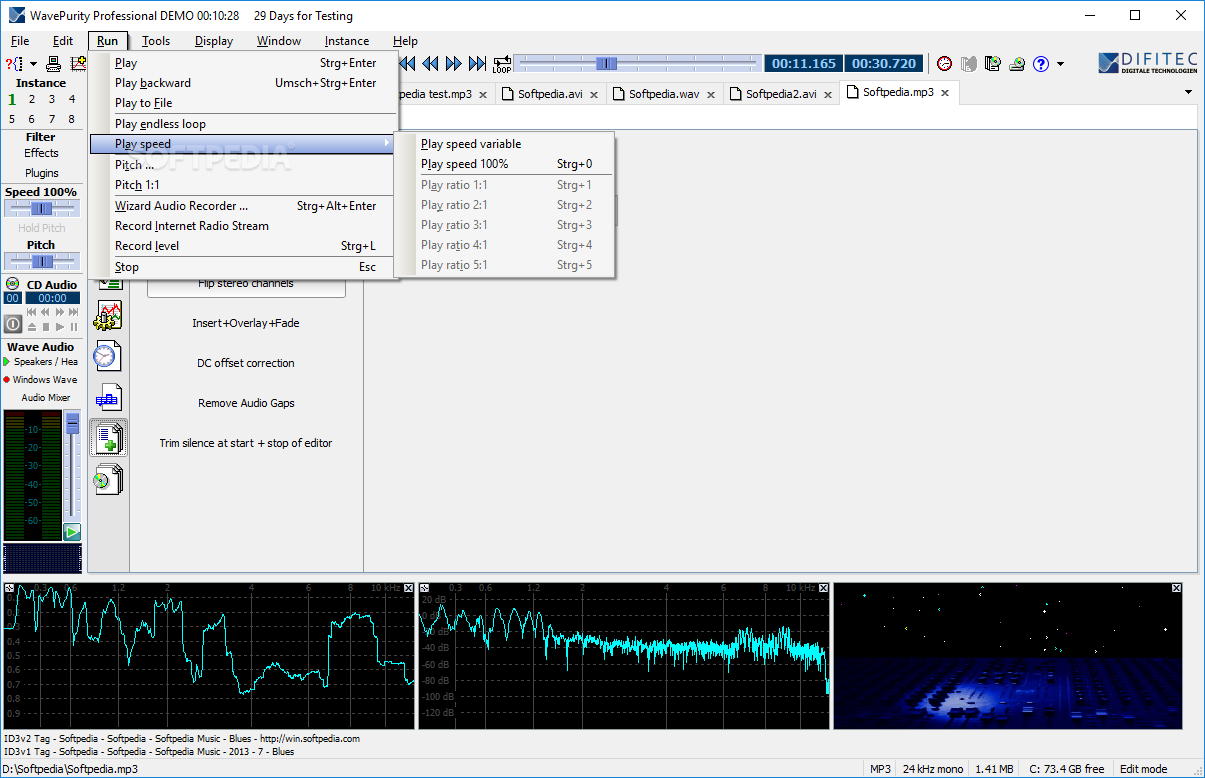Toggle the loop playback icon
The width and height of the screenshot is (1205, 778).
[501, 63]
